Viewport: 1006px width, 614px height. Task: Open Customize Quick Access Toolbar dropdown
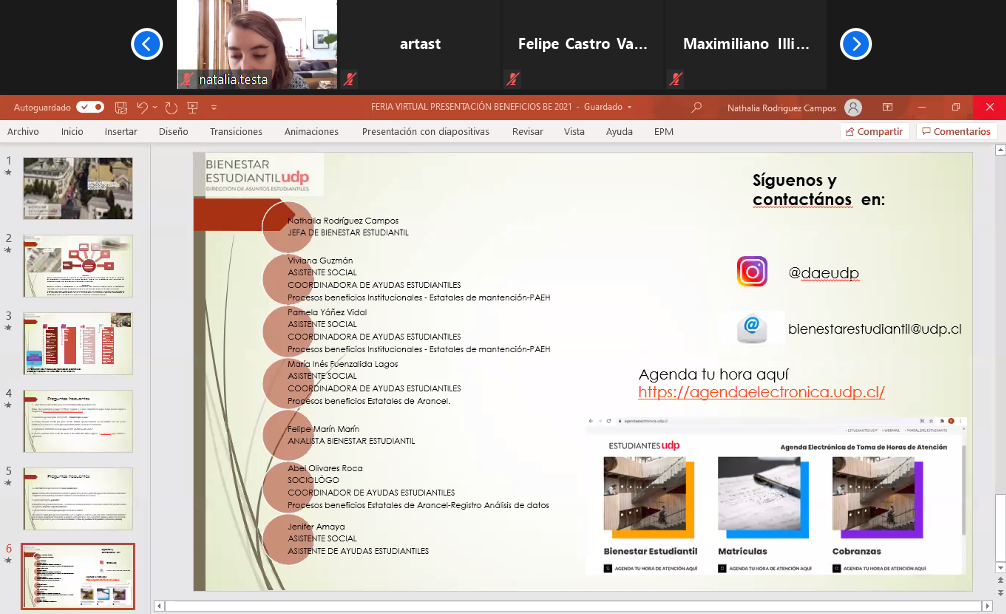212,107
